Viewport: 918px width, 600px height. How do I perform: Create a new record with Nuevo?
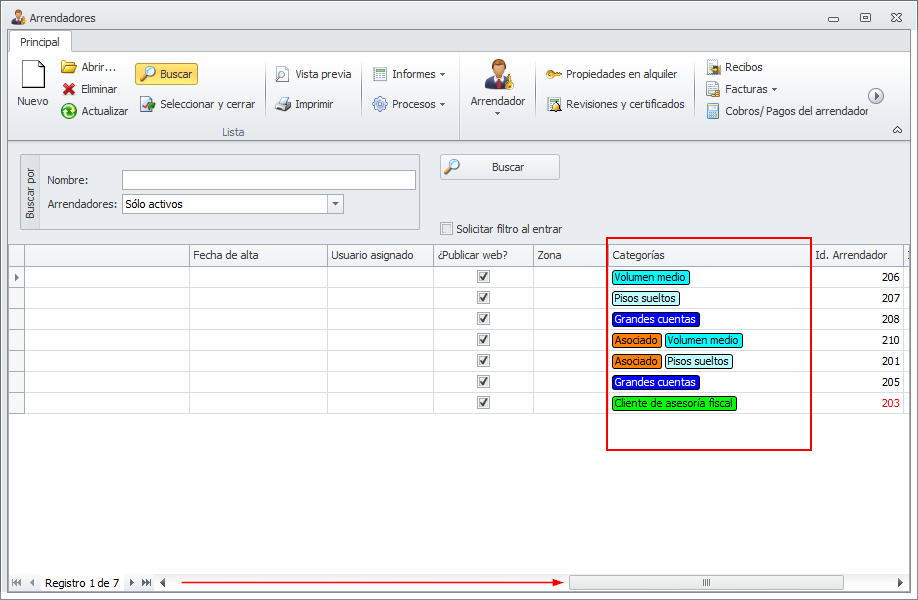pos(32,84)
